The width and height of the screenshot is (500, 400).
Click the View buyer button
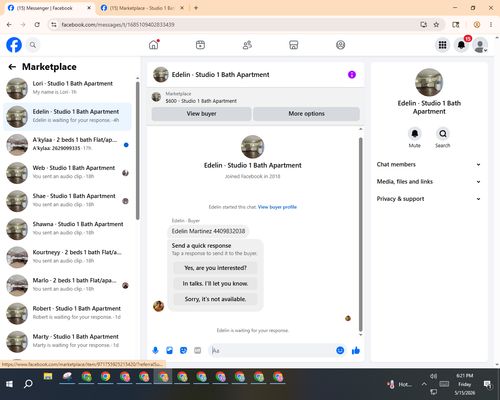[201, 114]
